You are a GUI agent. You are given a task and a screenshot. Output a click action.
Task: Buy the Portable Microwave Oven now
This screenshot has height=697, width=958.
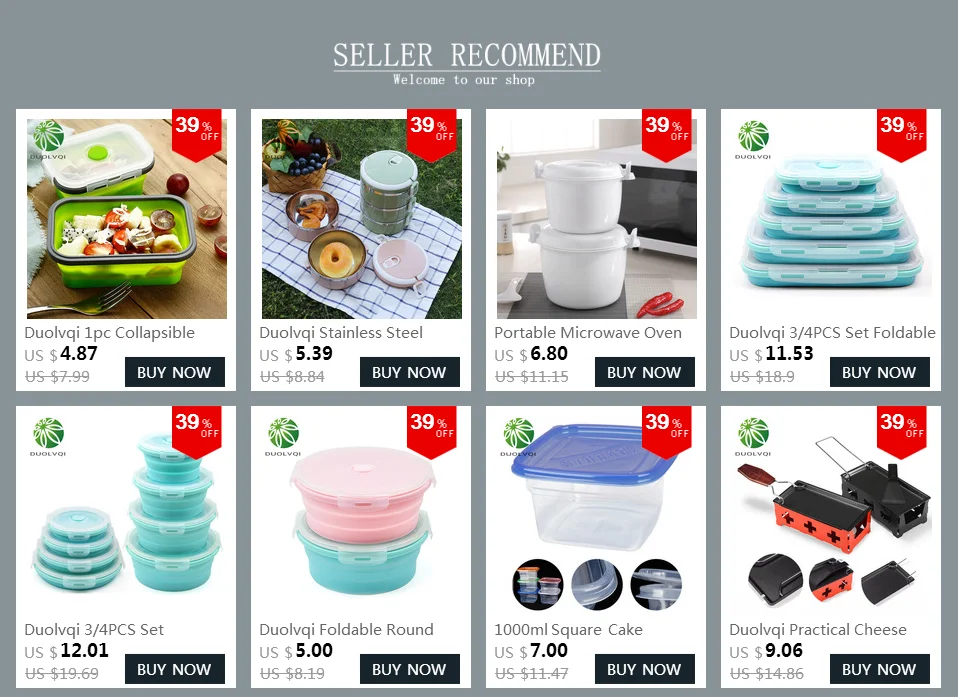tap(645, 372)
